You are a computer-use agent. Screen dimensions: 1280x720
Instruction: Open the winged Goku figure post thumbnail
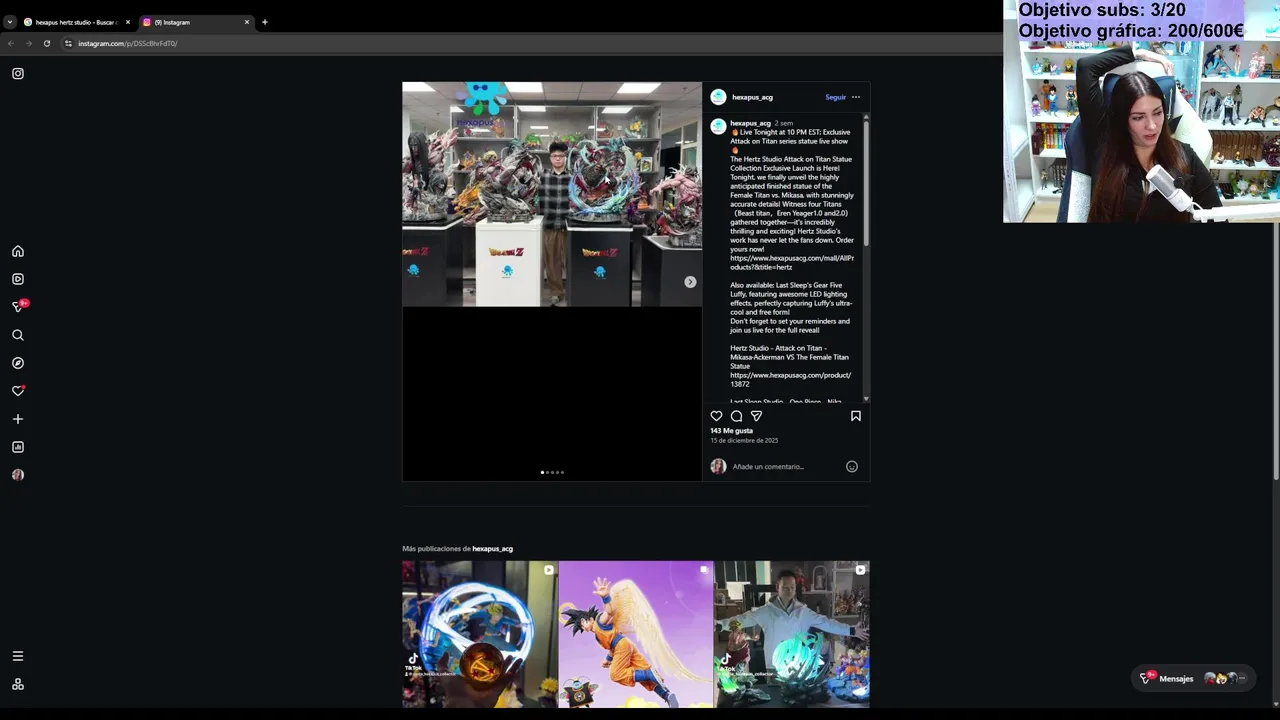click(636, 634)
